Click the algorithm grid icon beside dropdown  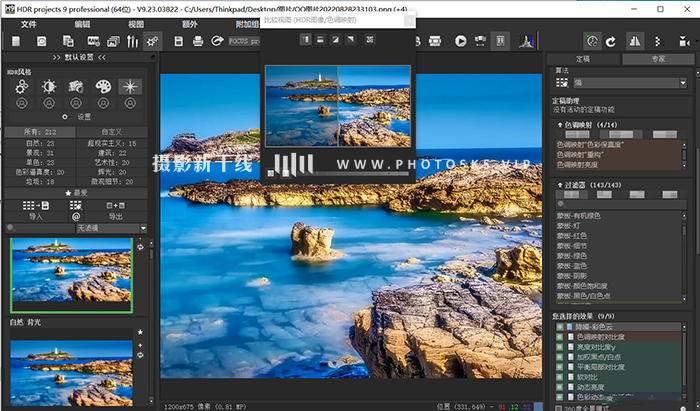[562, 83]
